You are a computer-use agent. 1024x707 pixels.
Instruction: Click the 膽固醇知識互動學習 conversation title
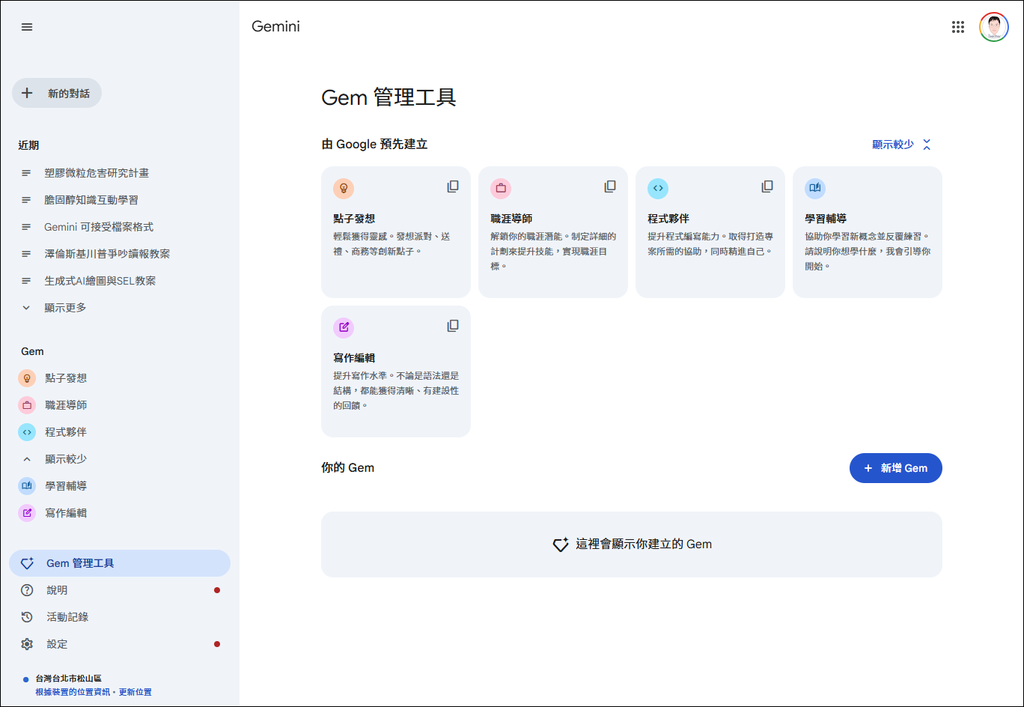click(91, 200)
